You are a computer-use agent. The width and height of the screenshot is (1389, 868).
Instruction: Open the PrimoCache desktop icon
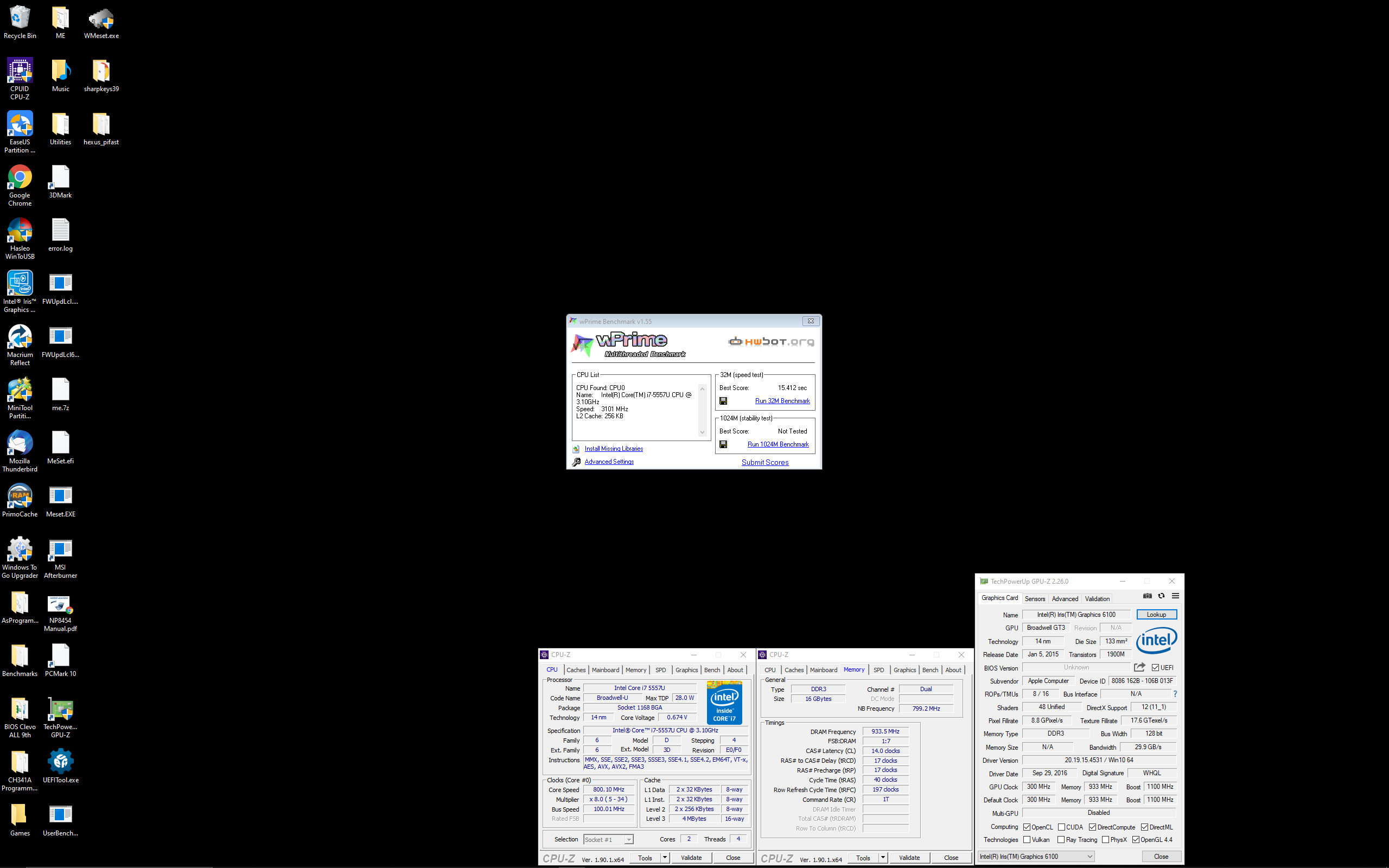coord(20,501)
